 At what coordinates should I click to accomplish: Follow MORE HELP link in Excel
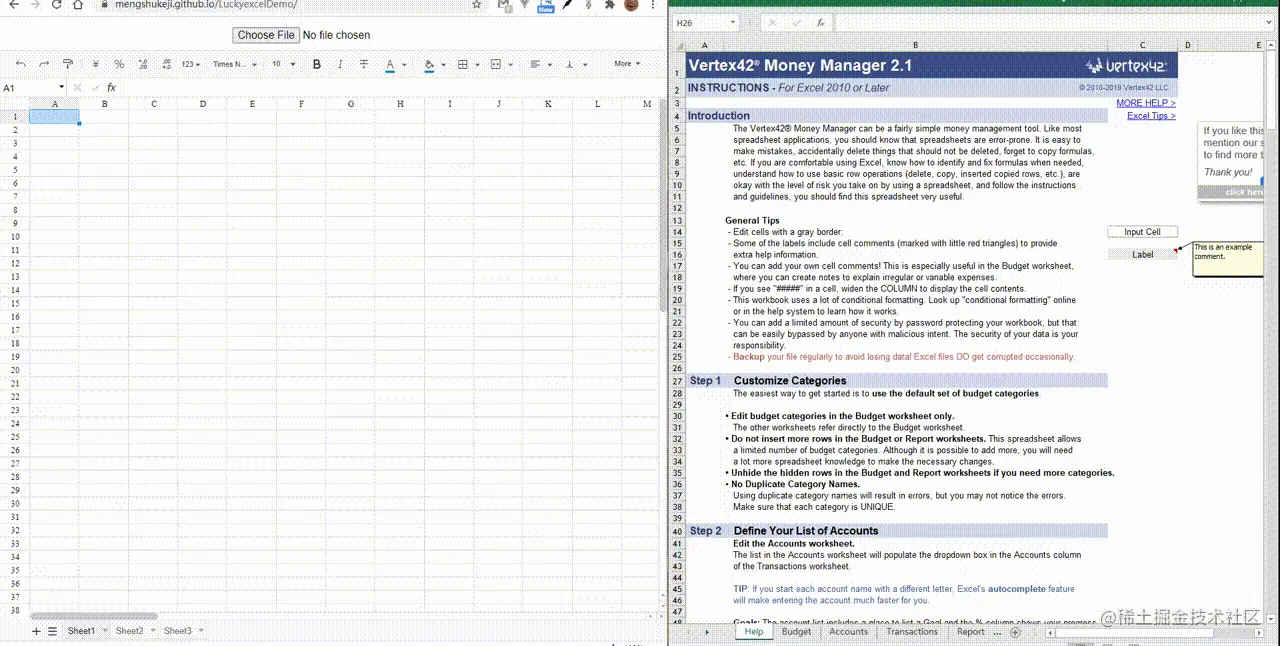(1145, 103)
